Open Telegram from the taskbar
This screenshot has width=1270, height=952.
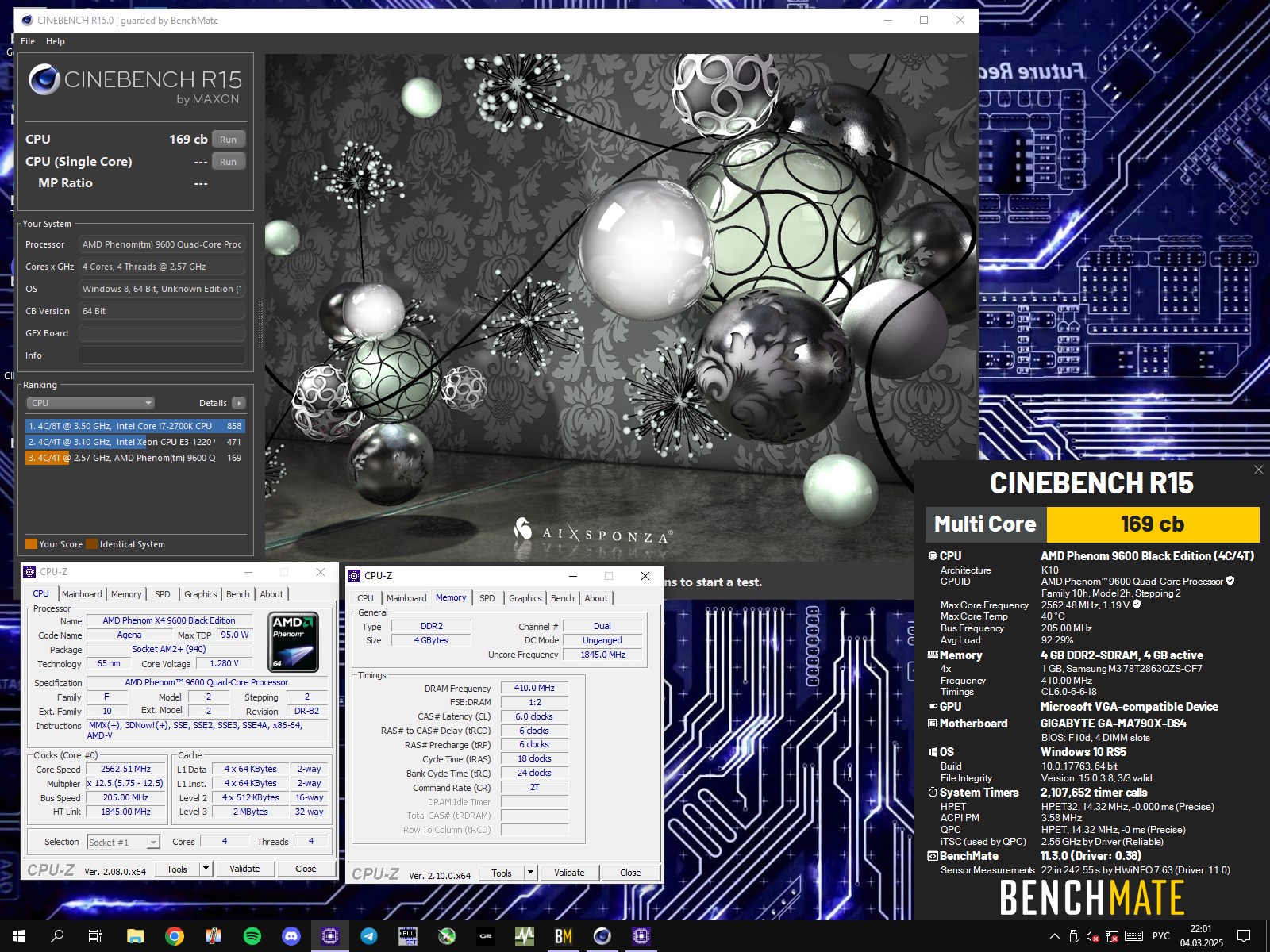coord(368,936)
